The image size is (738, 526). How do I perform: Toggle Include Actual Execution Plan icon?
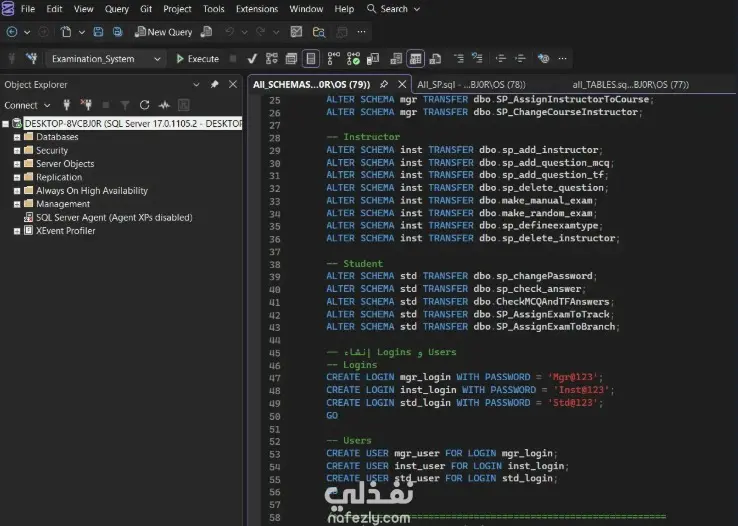pos(333,58)
